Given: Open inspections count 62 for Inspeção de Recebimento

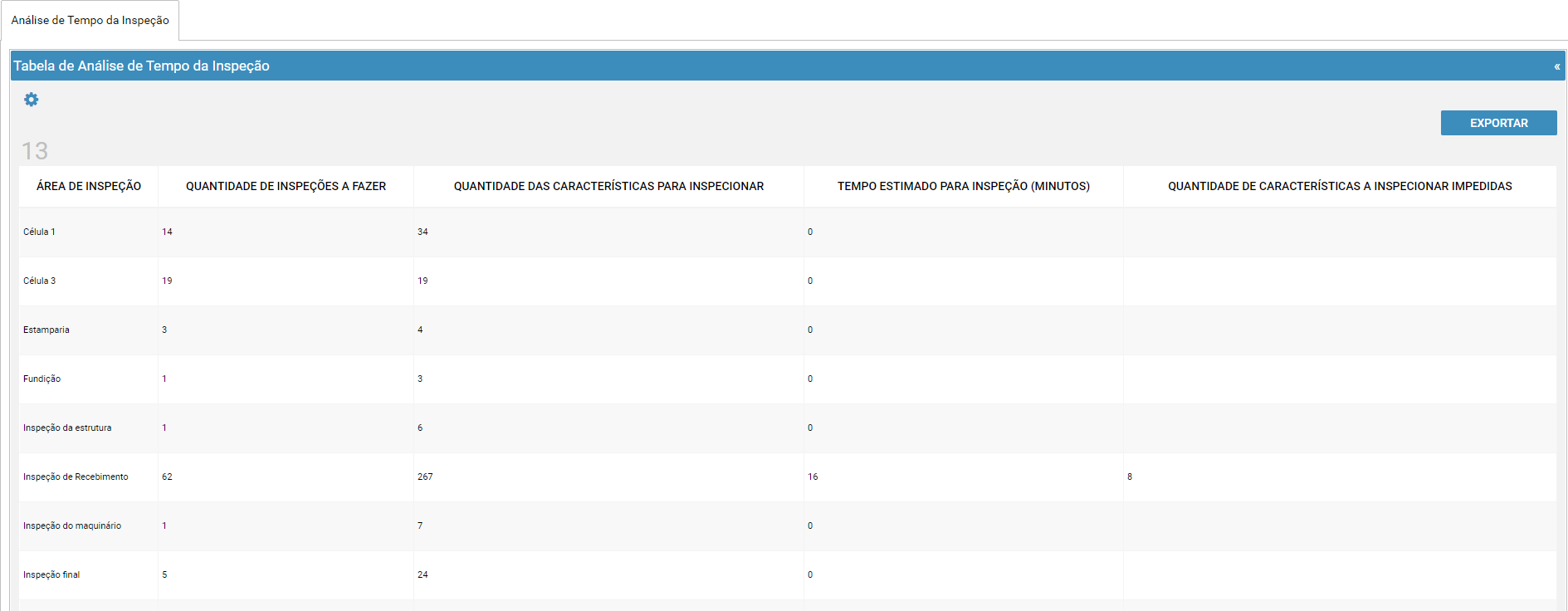Looking at the screenshot, I should (167, 477).
